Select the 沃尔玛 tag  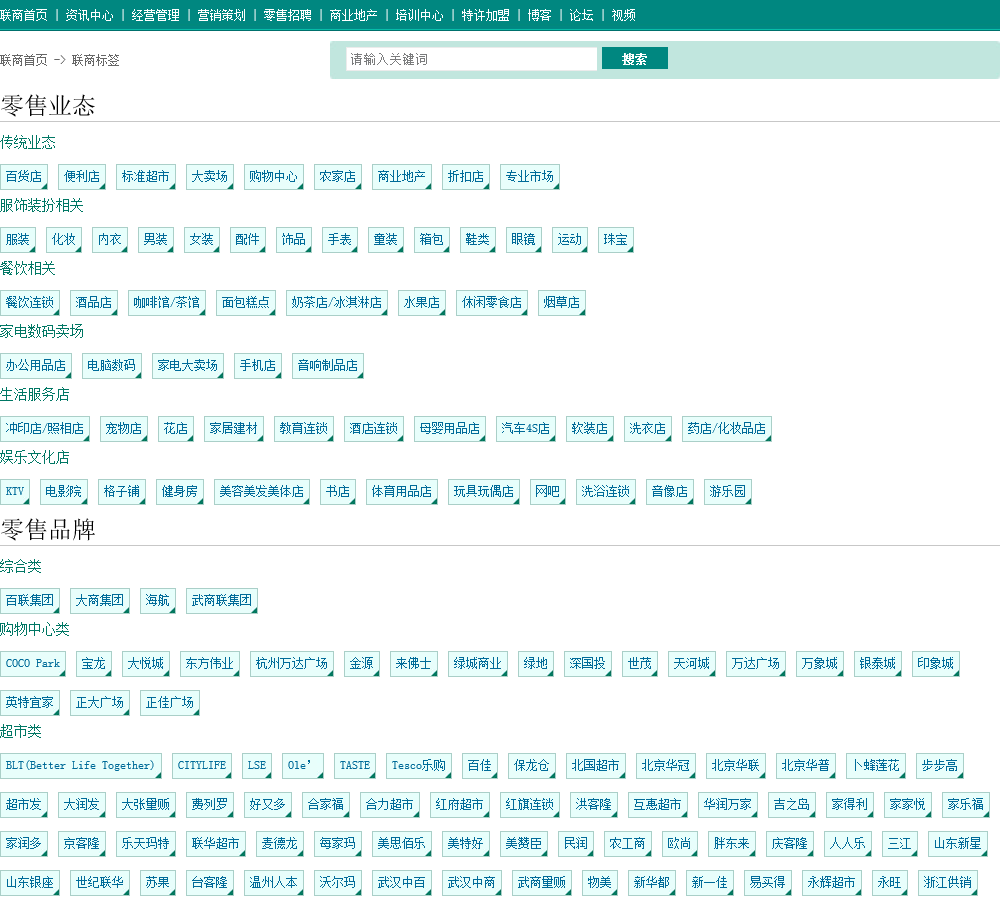pos(337,883)
